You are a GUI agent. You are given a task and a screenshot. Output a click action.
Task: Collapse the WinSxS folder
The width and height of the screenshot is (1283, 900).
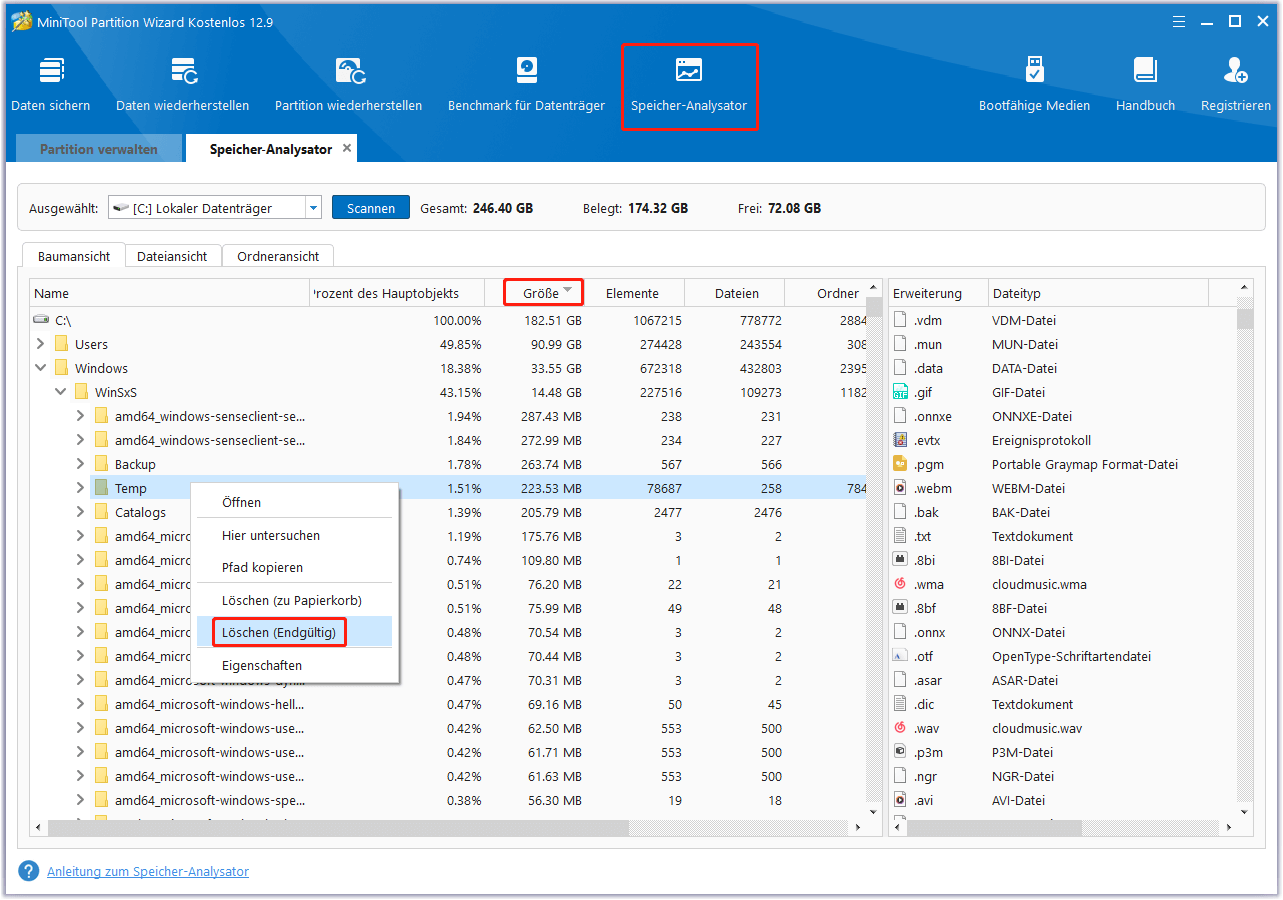[x=60, y=392]
